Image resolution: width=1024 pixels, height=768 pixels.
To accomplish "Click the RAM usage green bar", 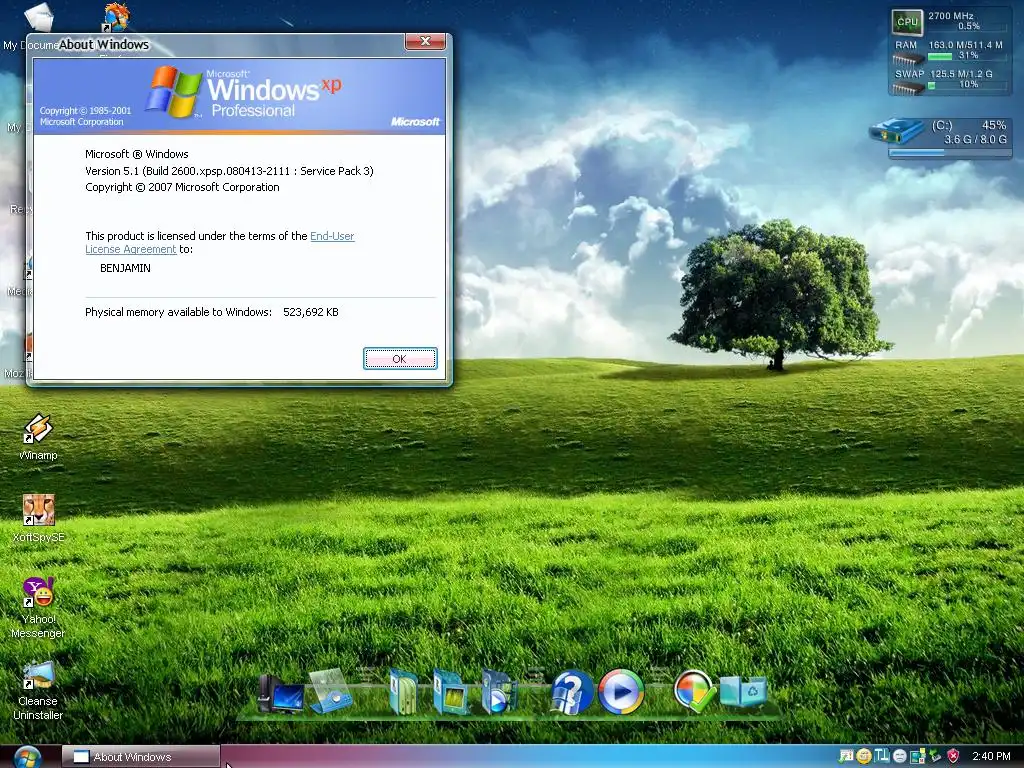I will tap(939, 56).
